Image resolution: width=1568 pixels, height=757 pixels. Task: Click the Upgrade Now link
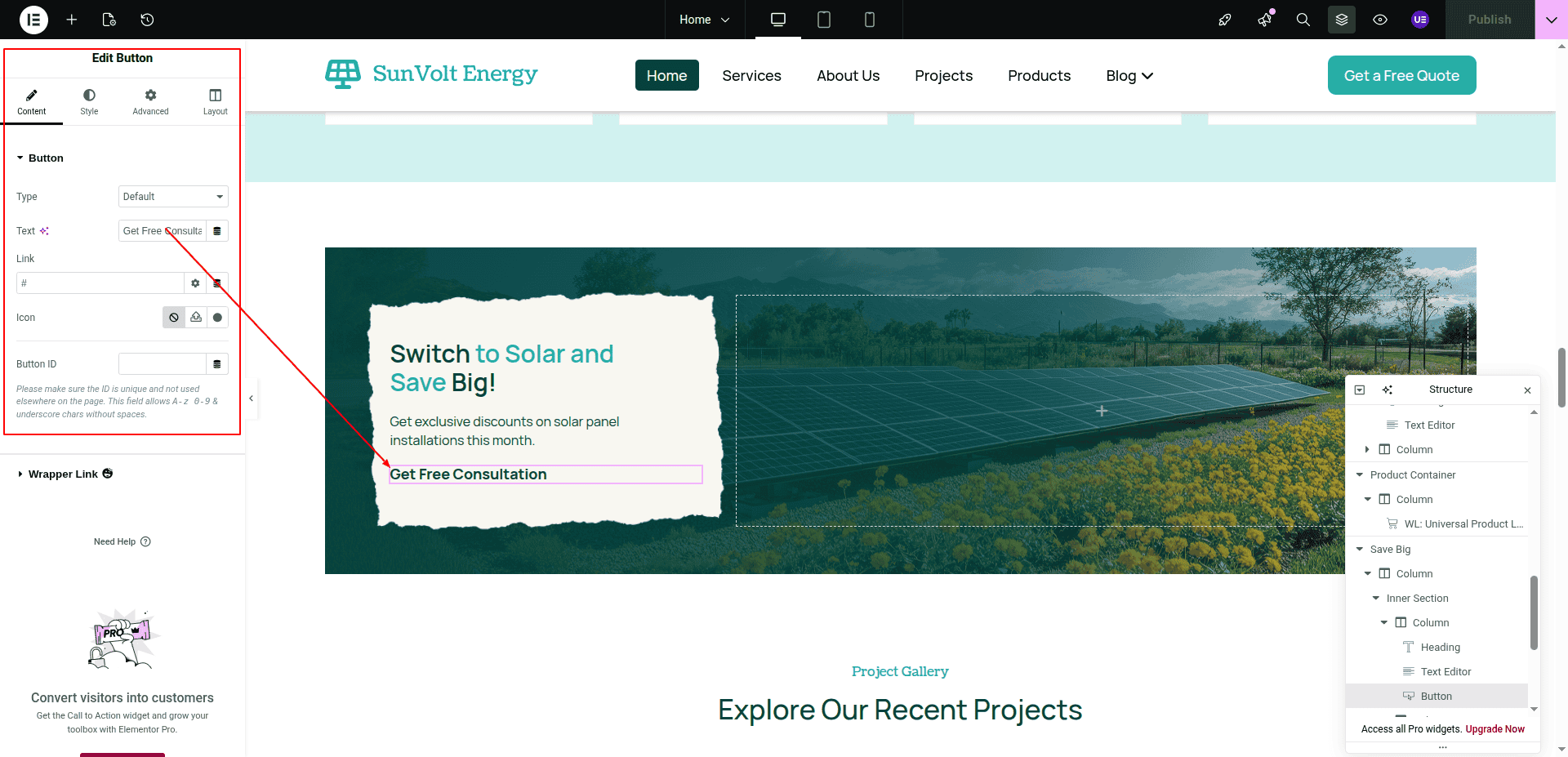tap(1494, 729)
